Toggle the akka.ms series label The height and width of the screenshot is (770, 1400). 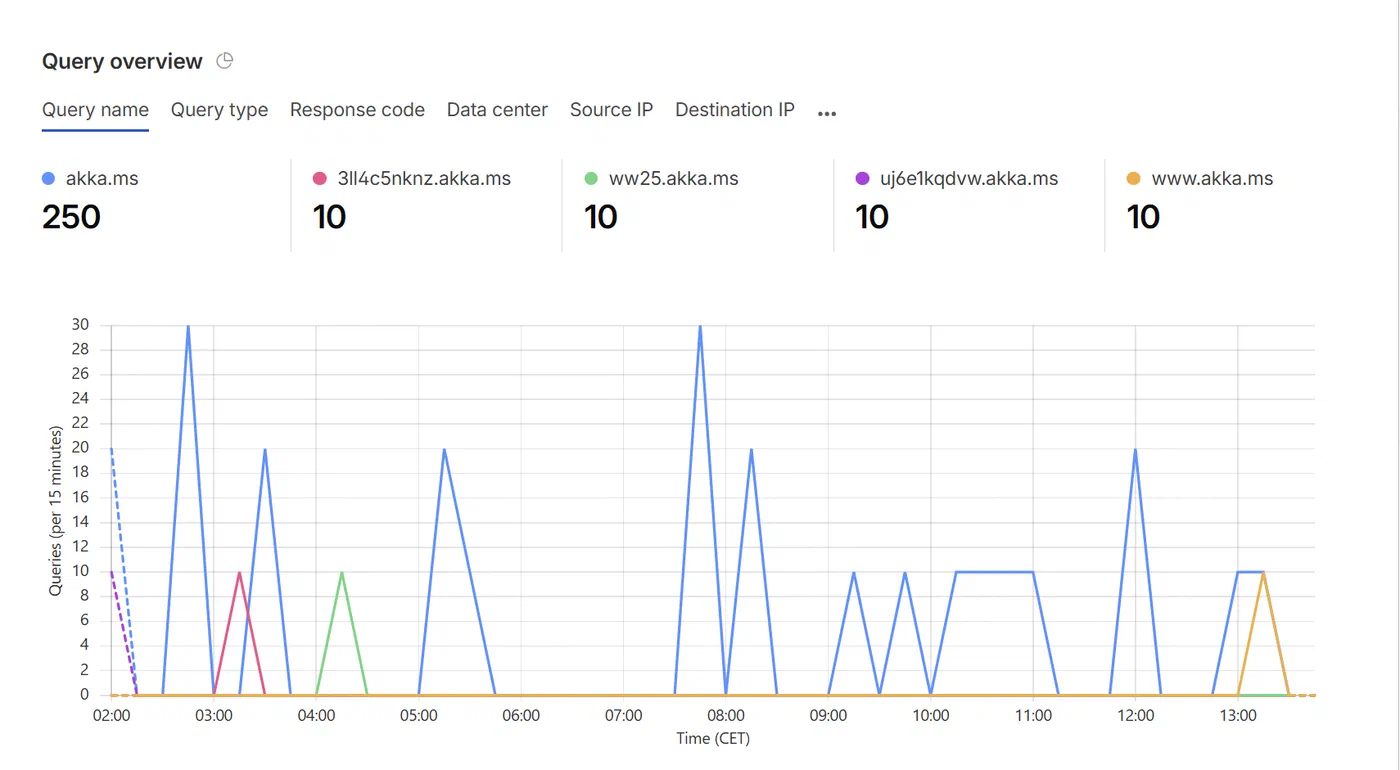point(102,179)
